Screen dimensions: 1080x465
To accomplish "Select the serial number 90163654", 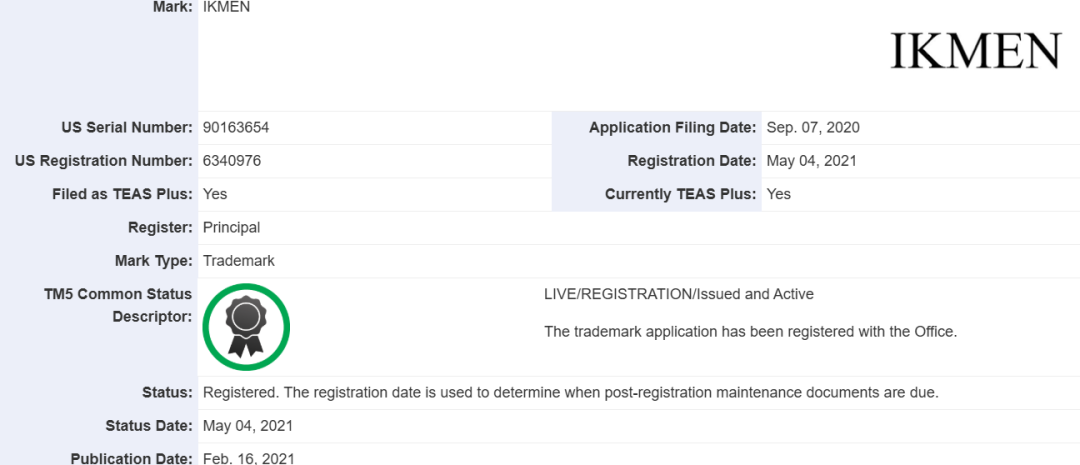I will pos(236,127).
